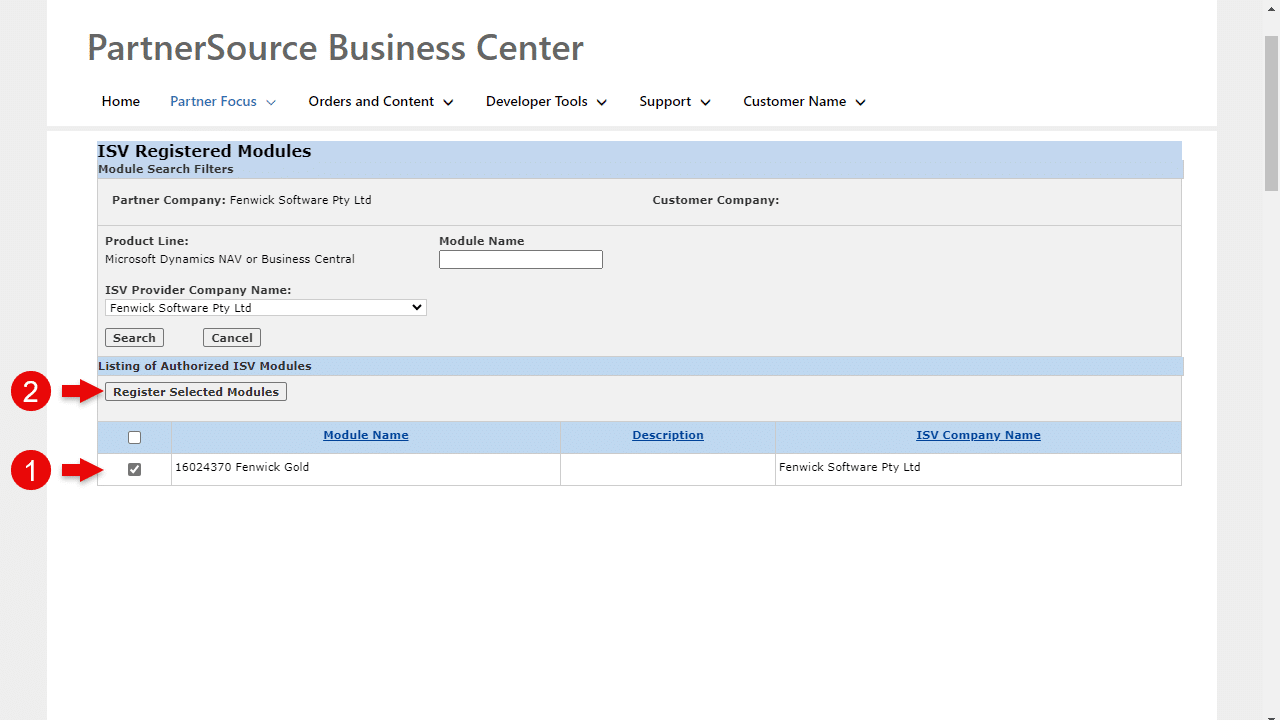Click the Cancel button
Screen dimensions: 1280x720
tap(232, 338)
